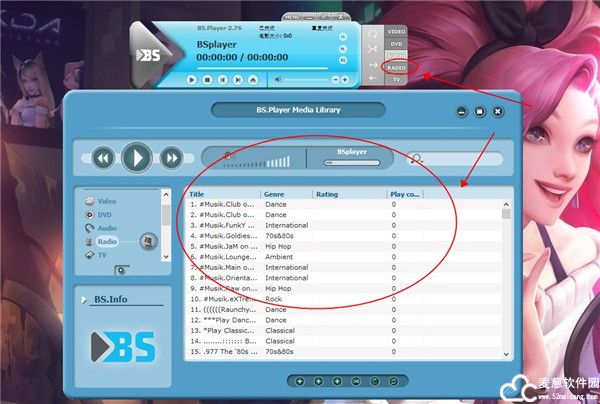Select station 4. #Musik.Goldies
Image resolution: width=600 pixels, height=404 pixels.
point(344,236)
